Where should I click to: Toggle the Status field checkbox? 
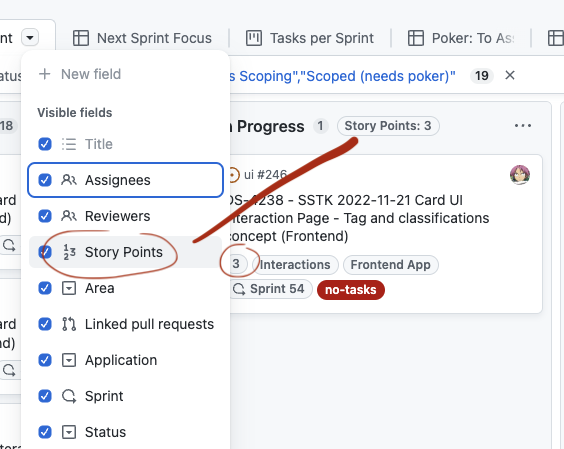[45, 432]
